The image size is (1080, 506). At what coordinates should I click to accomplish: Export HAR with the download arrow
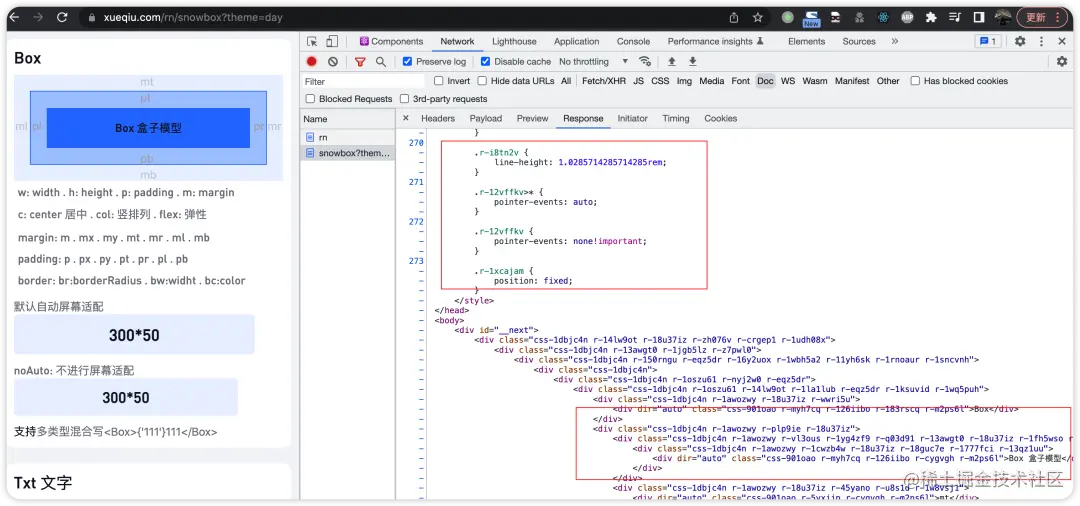tap(692, 61)
